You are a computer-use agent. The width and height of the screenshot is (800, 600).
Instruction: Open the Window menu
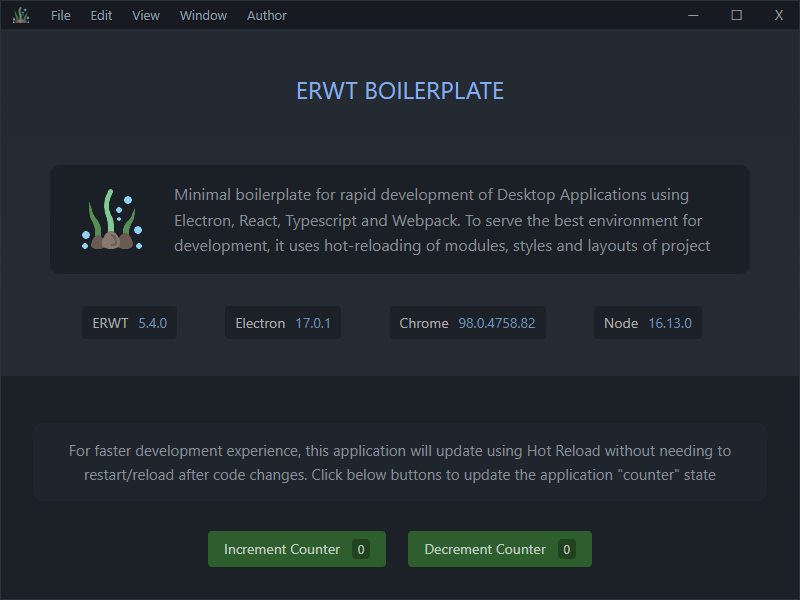click(203, 15)
